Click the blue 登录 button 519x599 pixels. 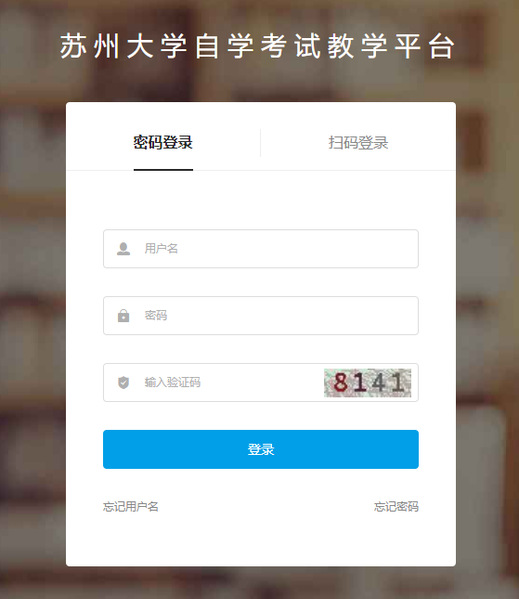point(261,449)
